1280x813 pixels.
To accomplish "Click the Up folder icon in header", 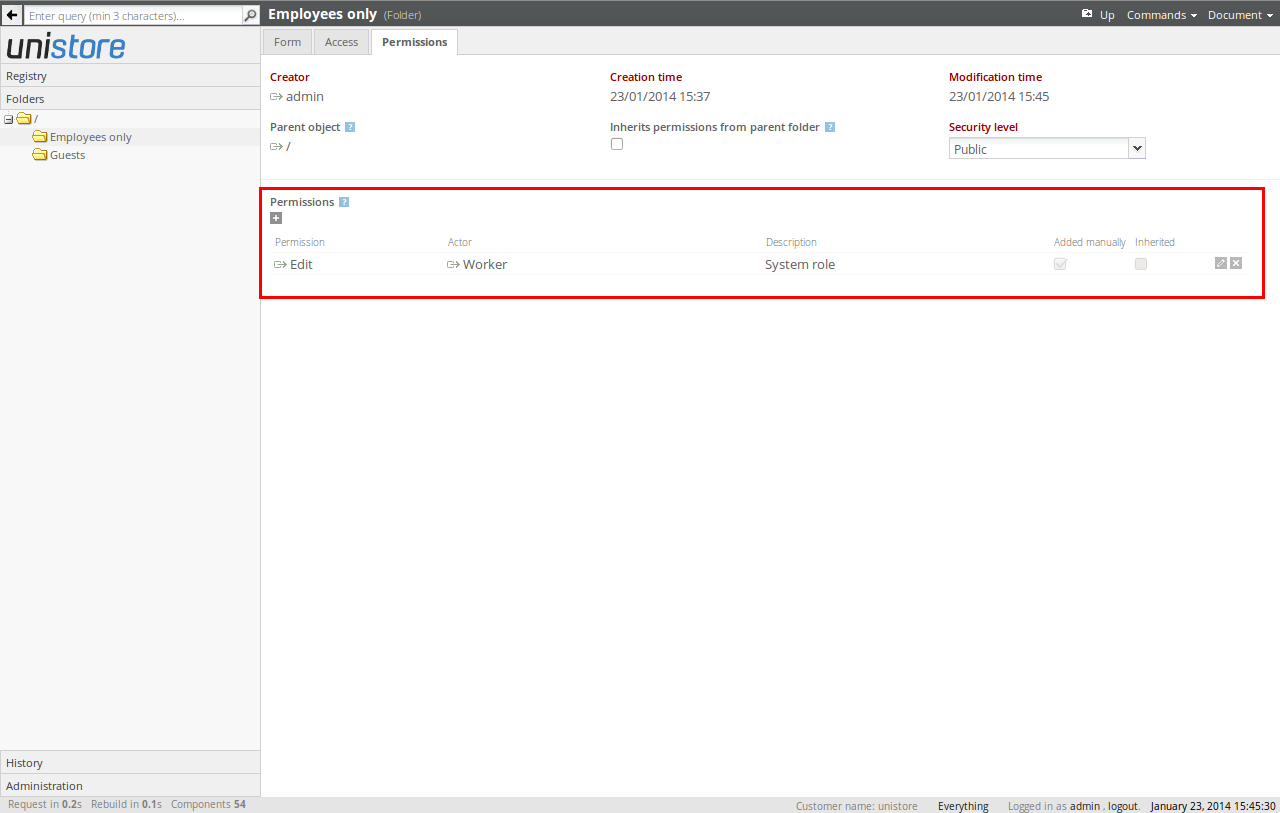I will [x=1087, y=14].
